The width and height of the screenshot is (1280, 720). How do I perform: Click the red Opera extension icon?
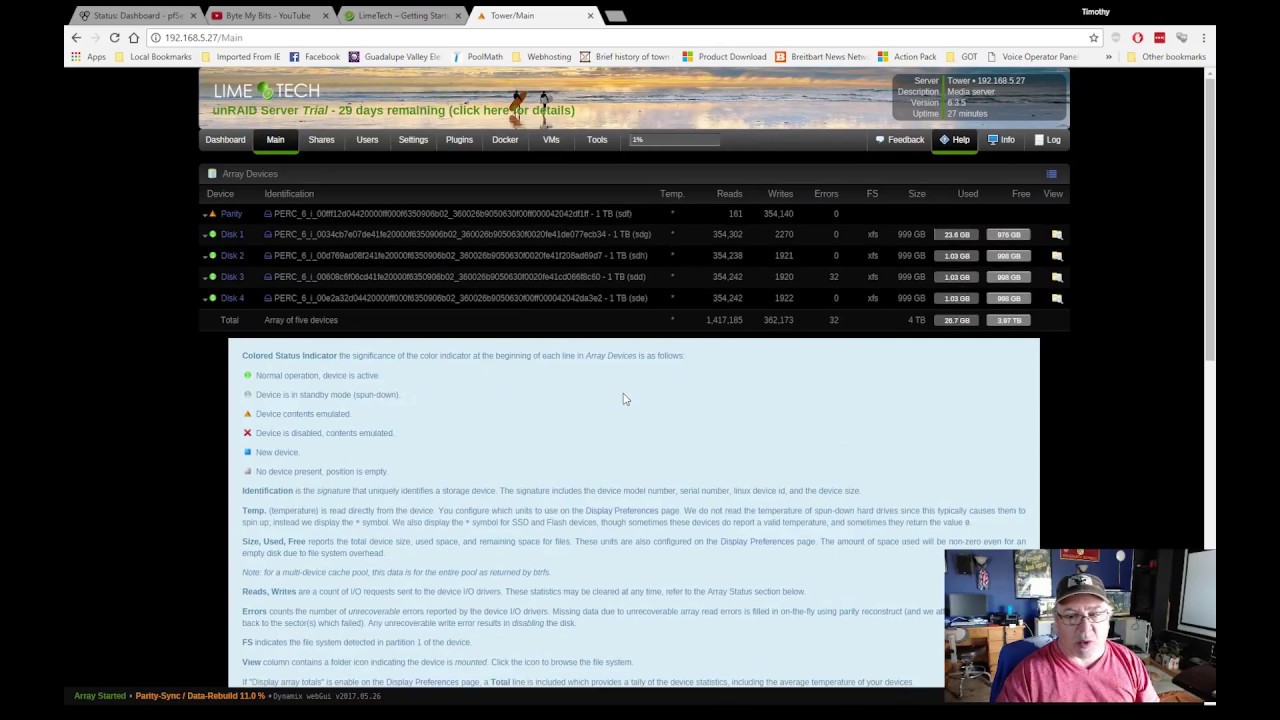pos(1137,37)
